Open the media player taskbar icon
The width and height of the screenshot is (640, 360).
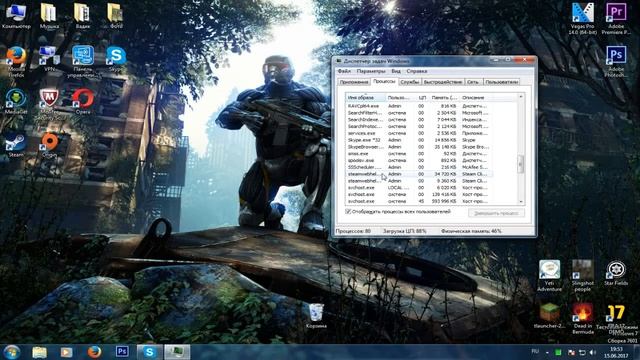point(67,352)
